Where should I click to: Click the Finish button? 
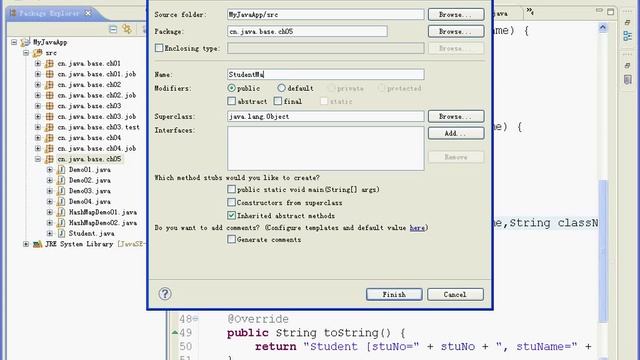tap(394, 294)
